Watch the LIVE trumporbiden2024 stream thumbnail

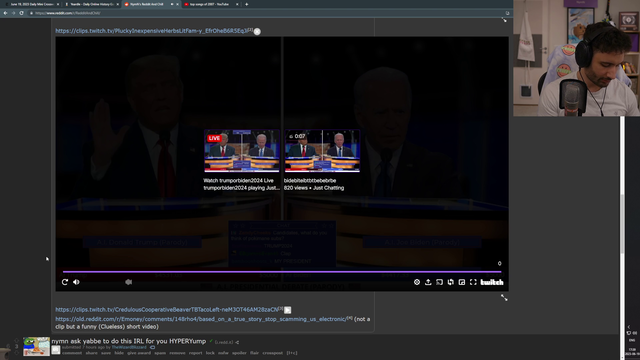242,151
